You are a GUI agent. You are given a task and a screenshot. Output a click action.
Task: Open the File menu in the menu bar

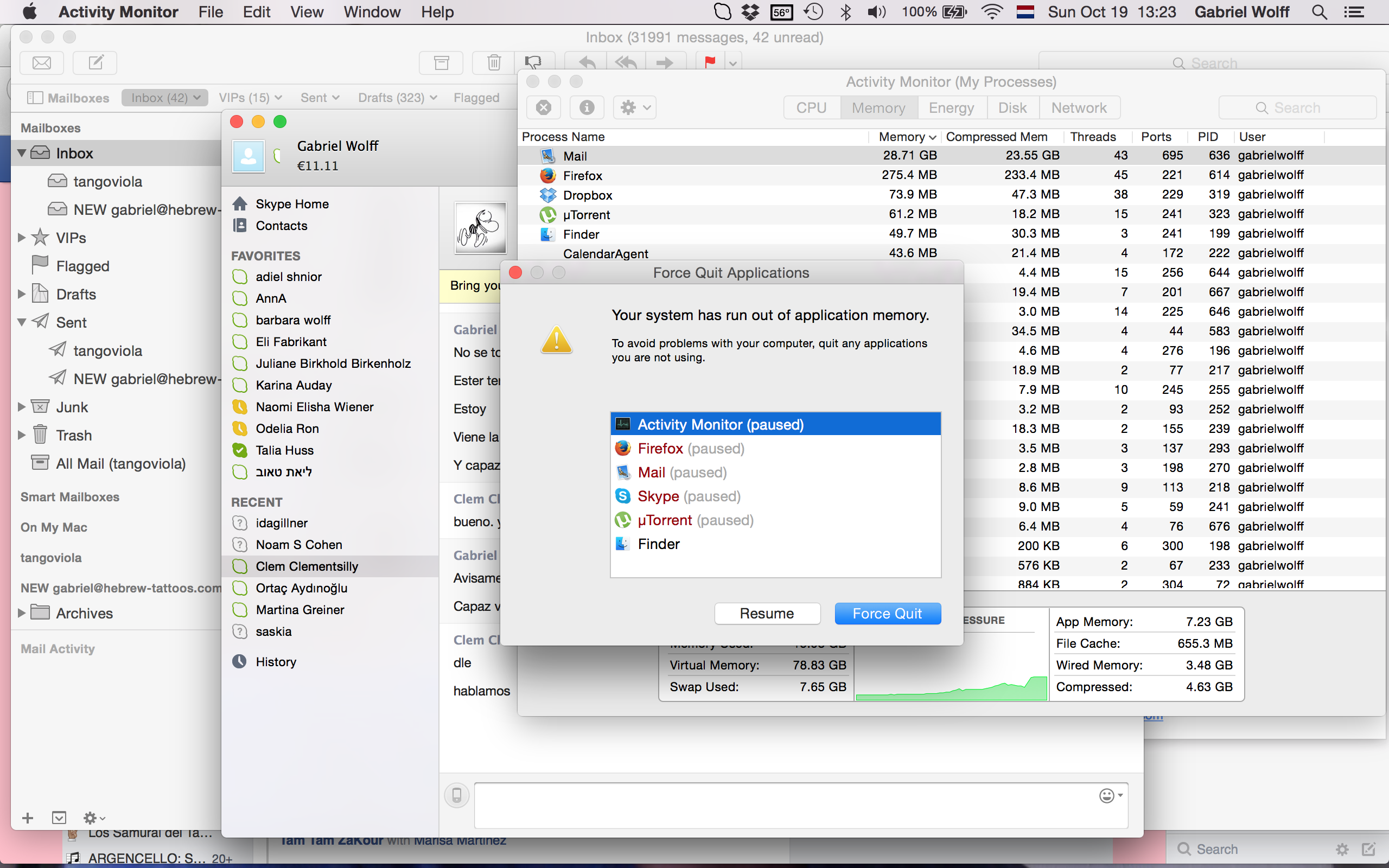[211, 12]
